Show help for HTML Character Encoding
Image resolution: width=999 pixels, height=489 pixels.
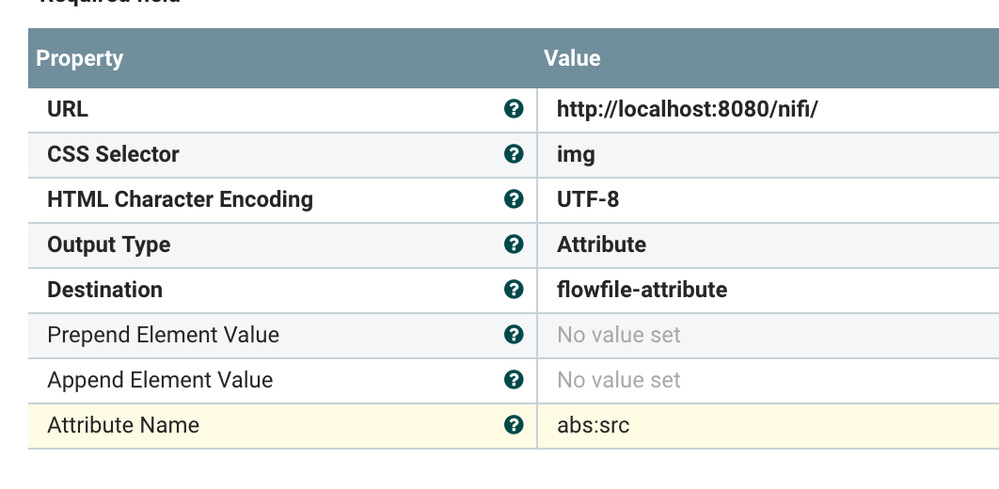[514, 199]
